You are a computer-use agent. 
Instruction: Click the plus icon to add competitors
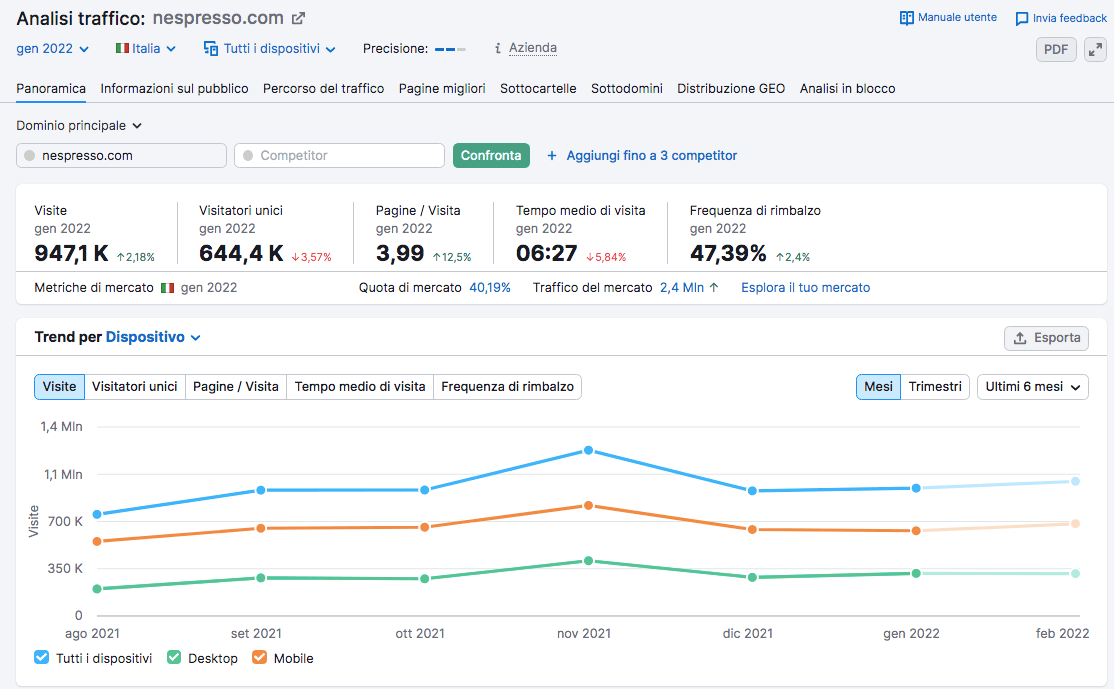click(x=552, y=156)
